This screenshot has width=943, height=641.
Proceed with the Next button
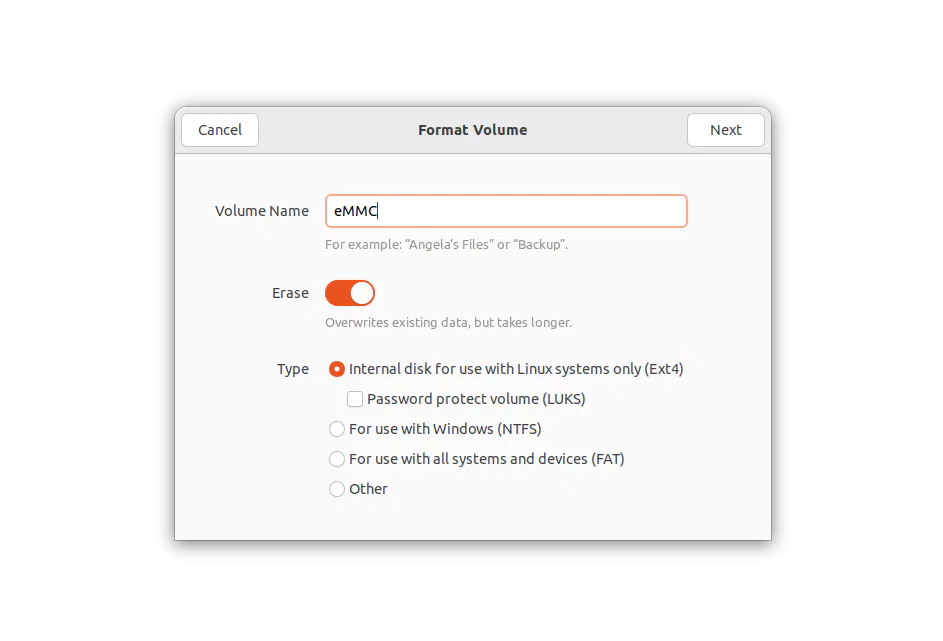[725, 130]
